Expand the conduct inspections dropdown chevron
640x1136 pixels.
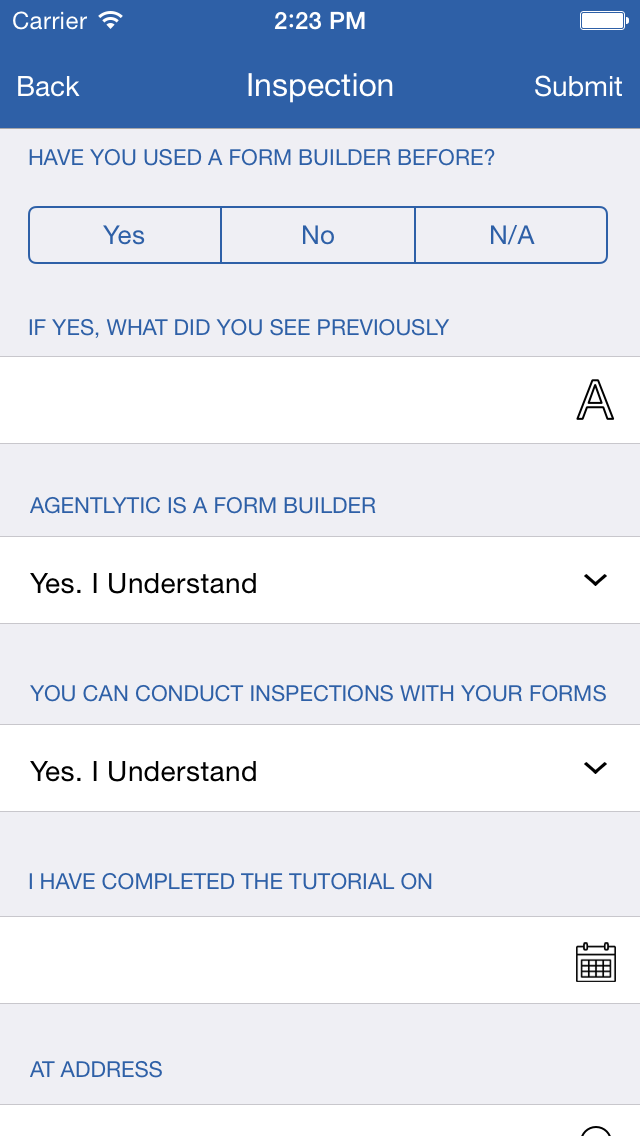[595, 767]
